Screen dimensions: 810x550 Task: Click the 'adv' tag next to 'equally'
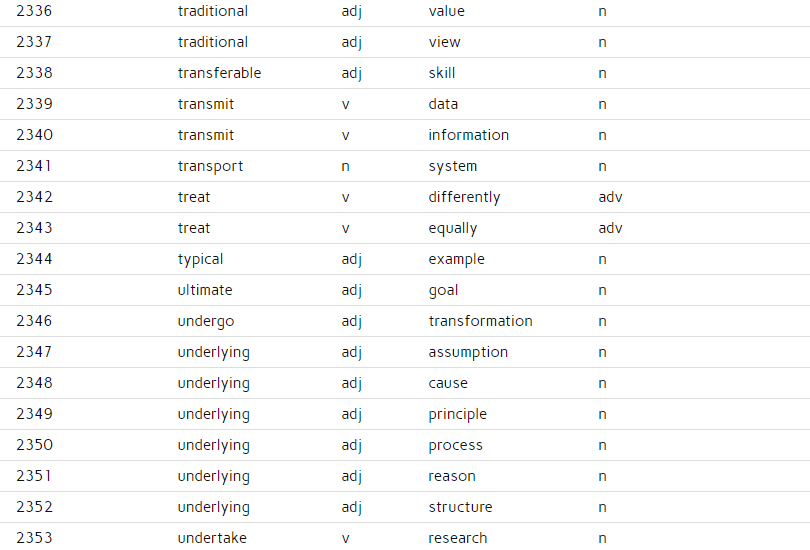[610, 228]
